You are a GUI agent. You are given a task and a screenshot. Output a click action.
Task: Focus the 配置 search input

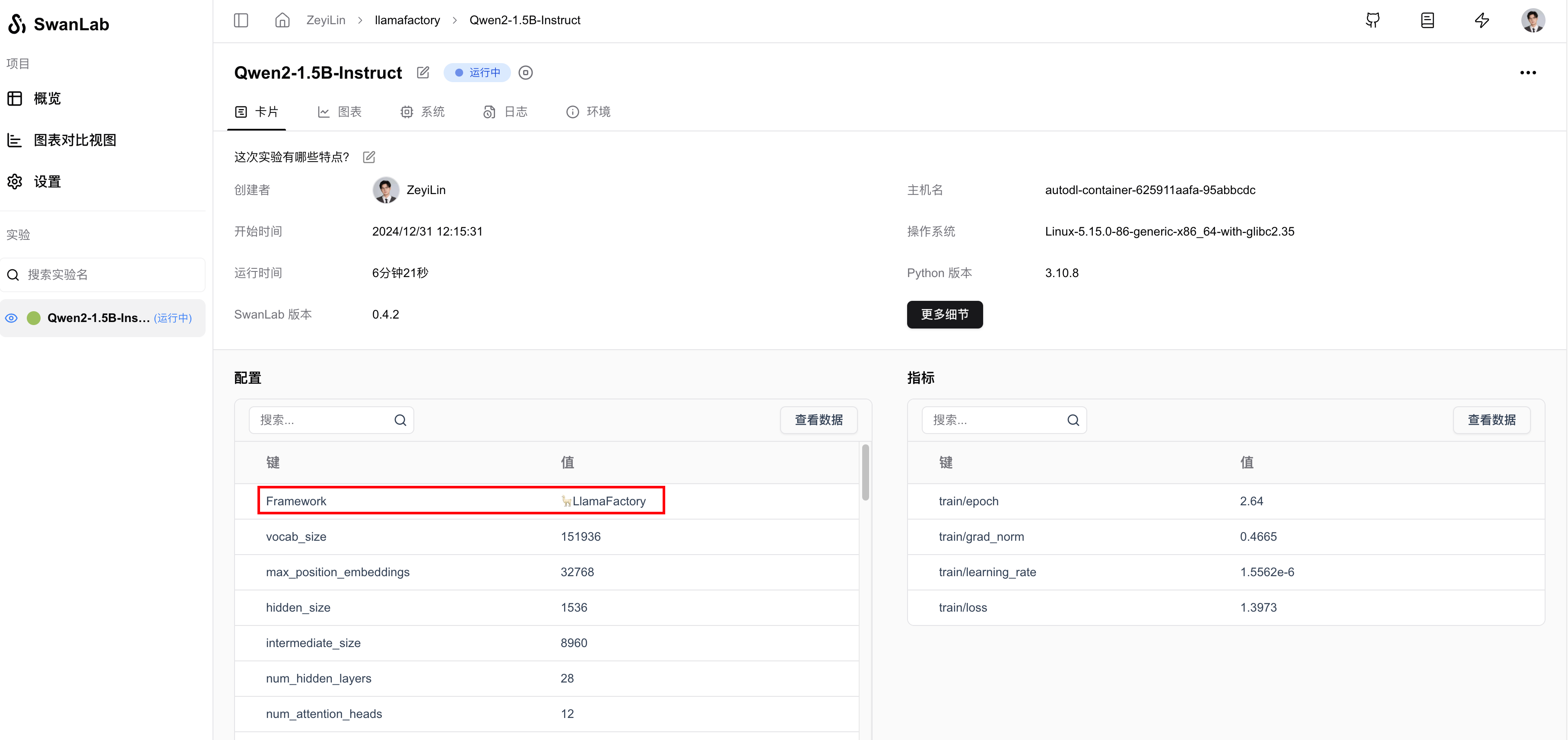pos(331,420)
